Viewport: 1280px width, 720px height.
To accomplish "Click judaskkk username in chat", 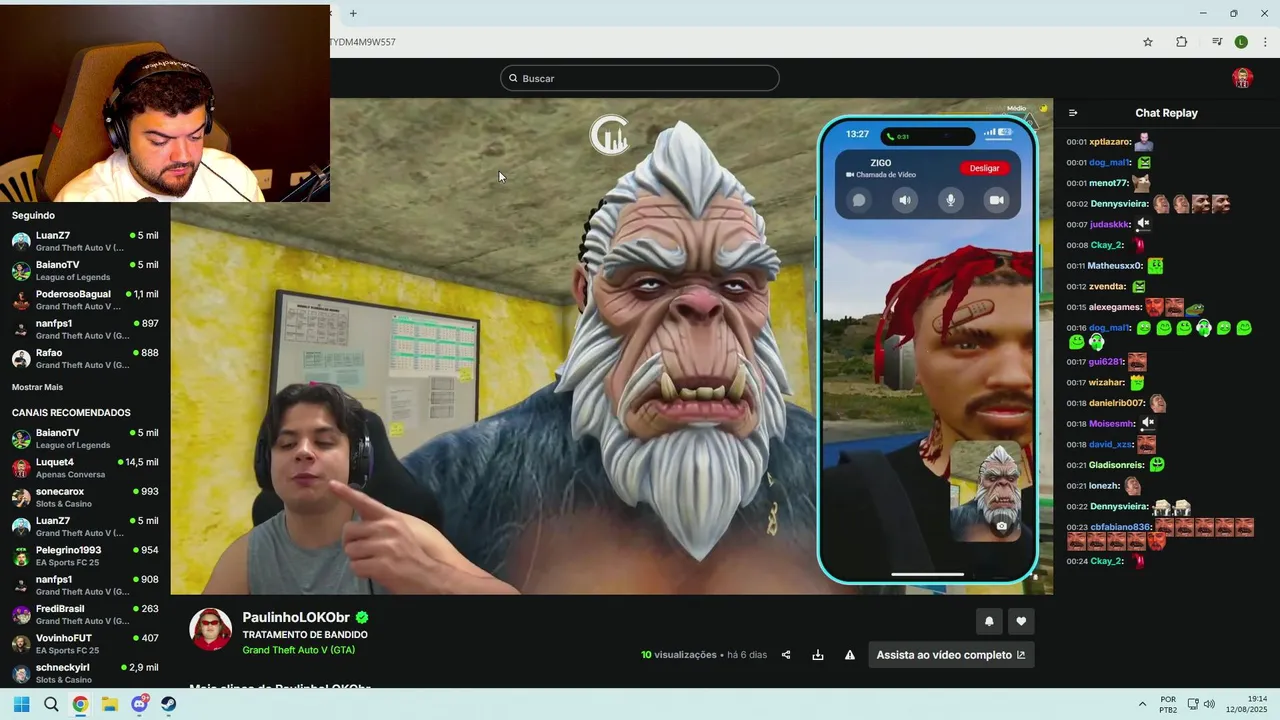I will click(x=1109, y=225).
